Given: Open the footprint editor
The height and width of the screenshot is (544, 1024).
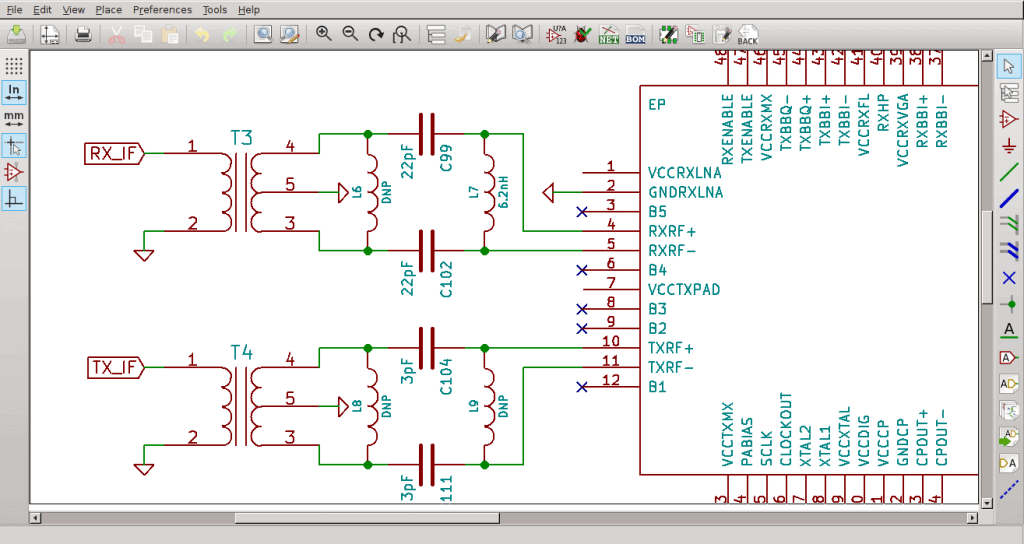Looking at the screenshot, I should tap(669, 34).
